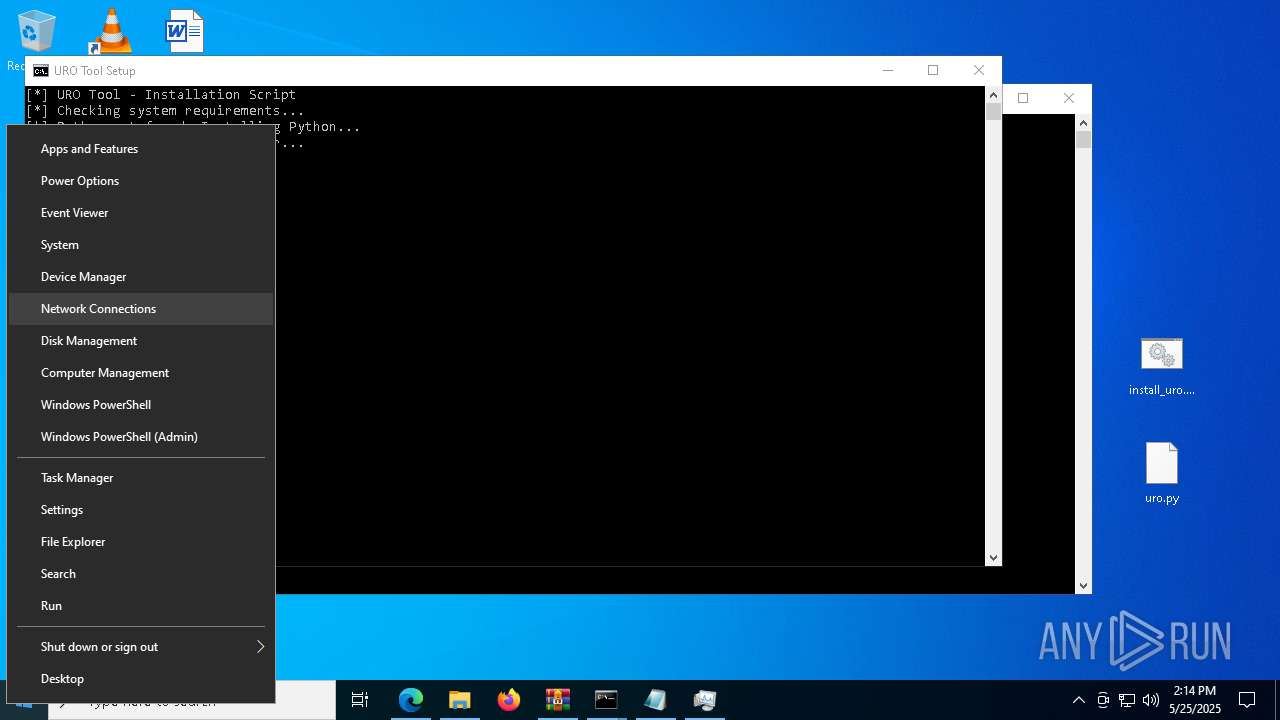Viewport: 1280px width, 720px height.
Task: Switch to Command Prompt taskbar item
Action: pyautogui.click(x=607, y=700)
